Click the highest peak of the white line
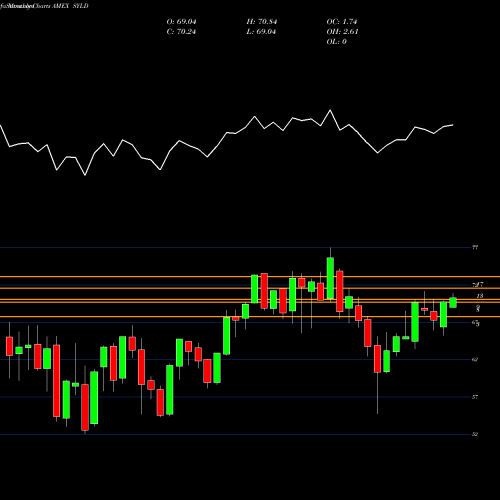Screen dimensions: 500x500 330,110
